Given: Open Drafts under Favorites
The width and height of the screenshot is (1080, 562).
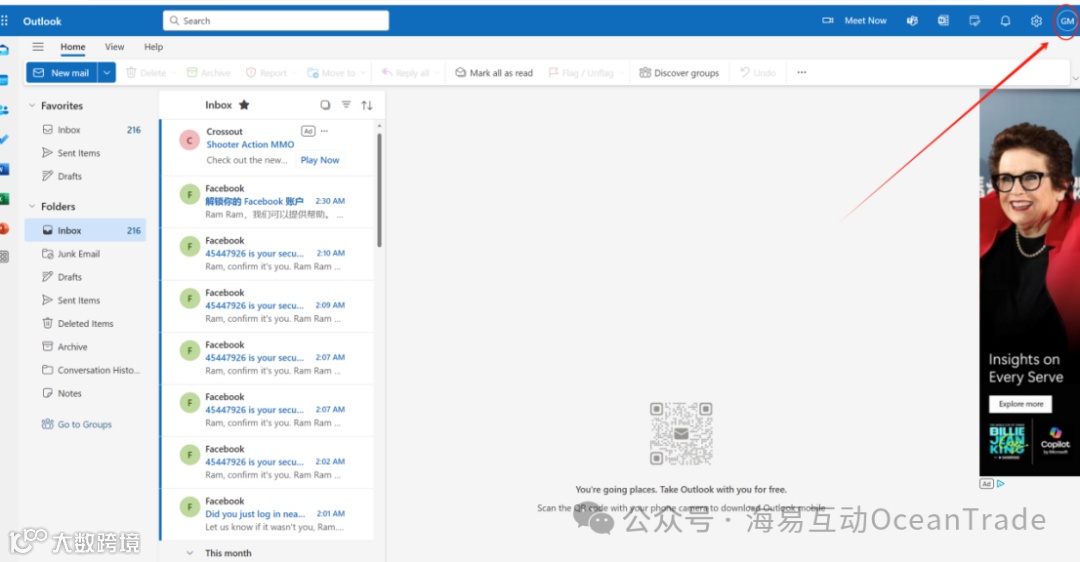Looking at the screenshot, I should [x=86, y=176].
